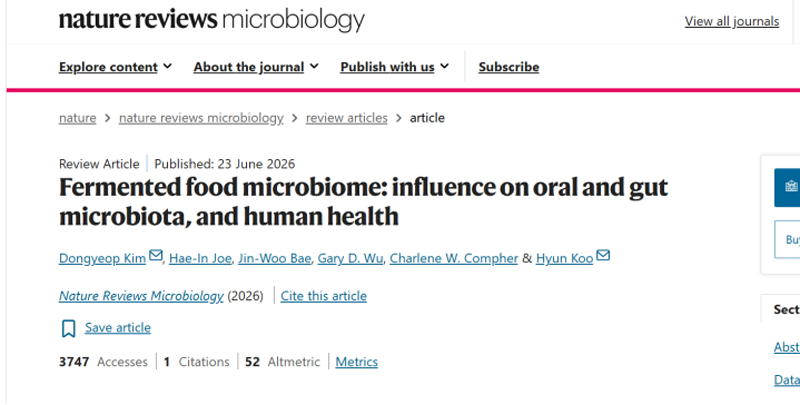Click the Save article text link
The image size is (800, 405).
[118, 327]
